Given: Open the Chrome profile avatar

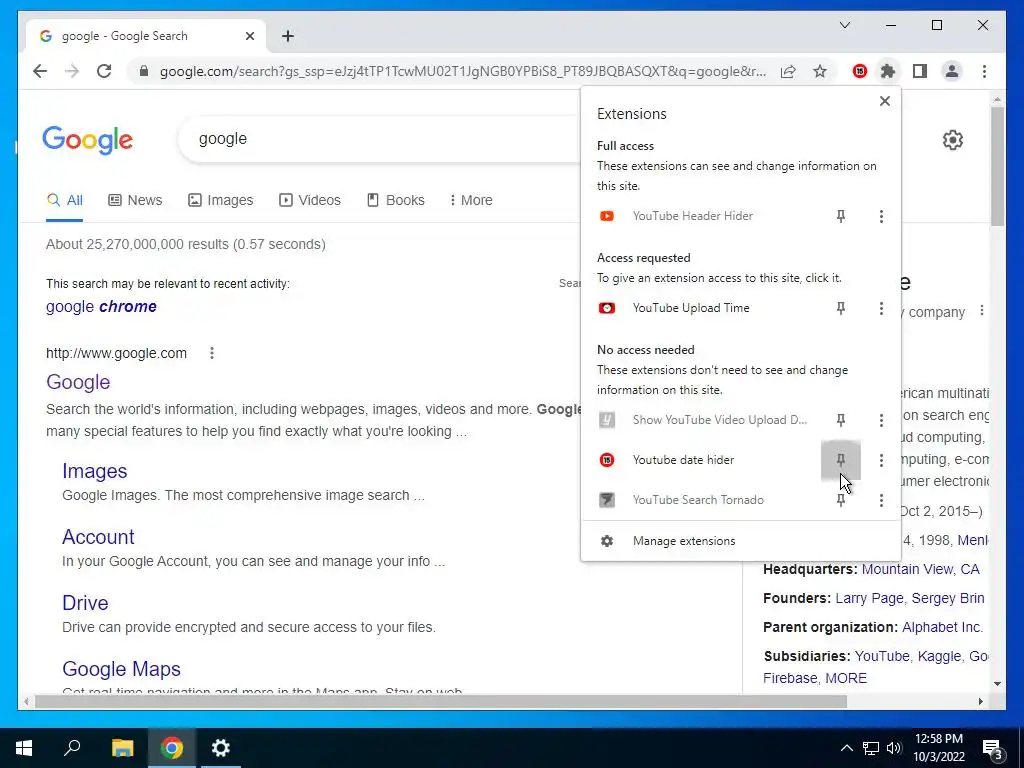Looking at the screenshot, I should tap(952, 71).
